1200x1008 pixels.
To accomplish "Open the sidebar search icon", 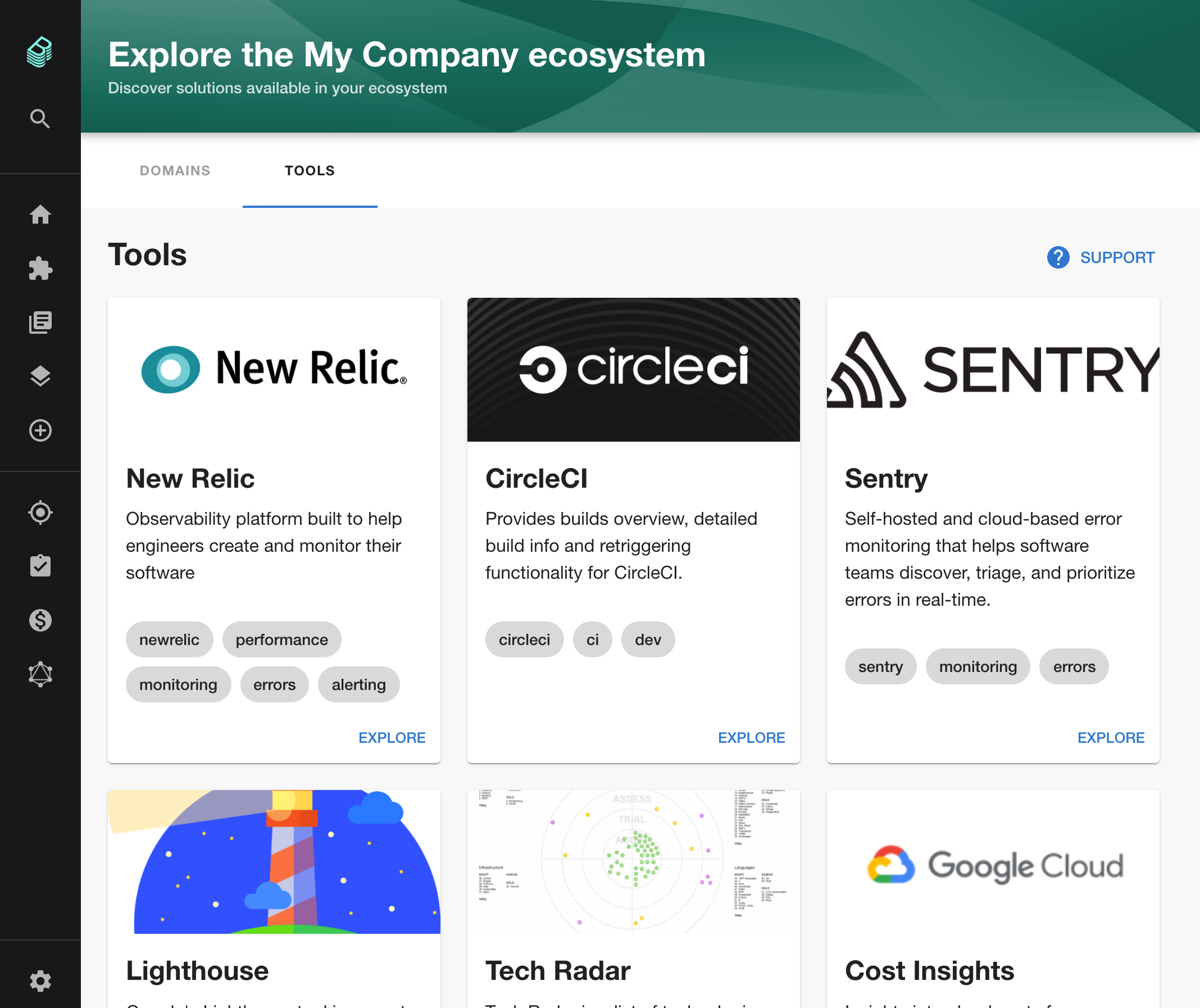I will click(x=40, y=119).
